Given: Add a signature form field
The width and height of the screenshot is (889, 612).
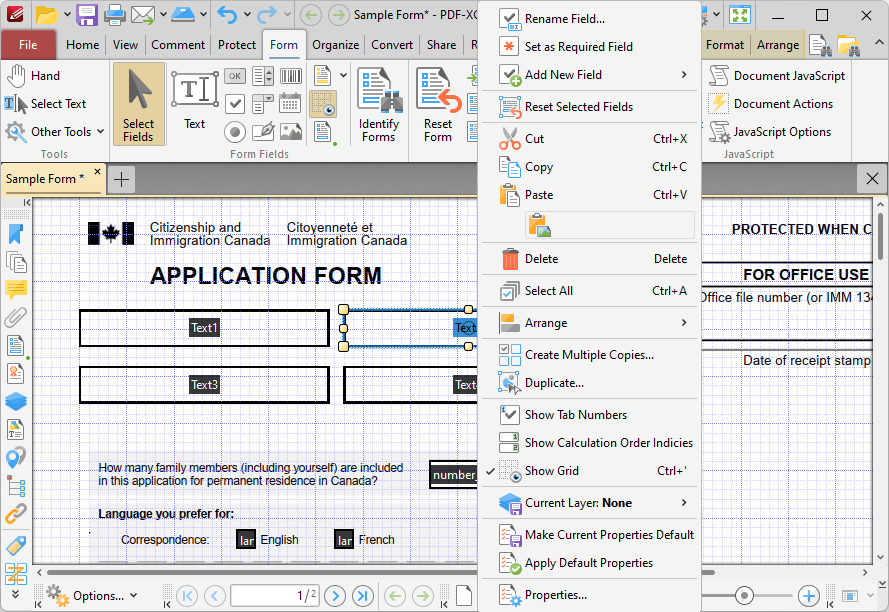Looking at the screenshot, I should click(263, 132).
